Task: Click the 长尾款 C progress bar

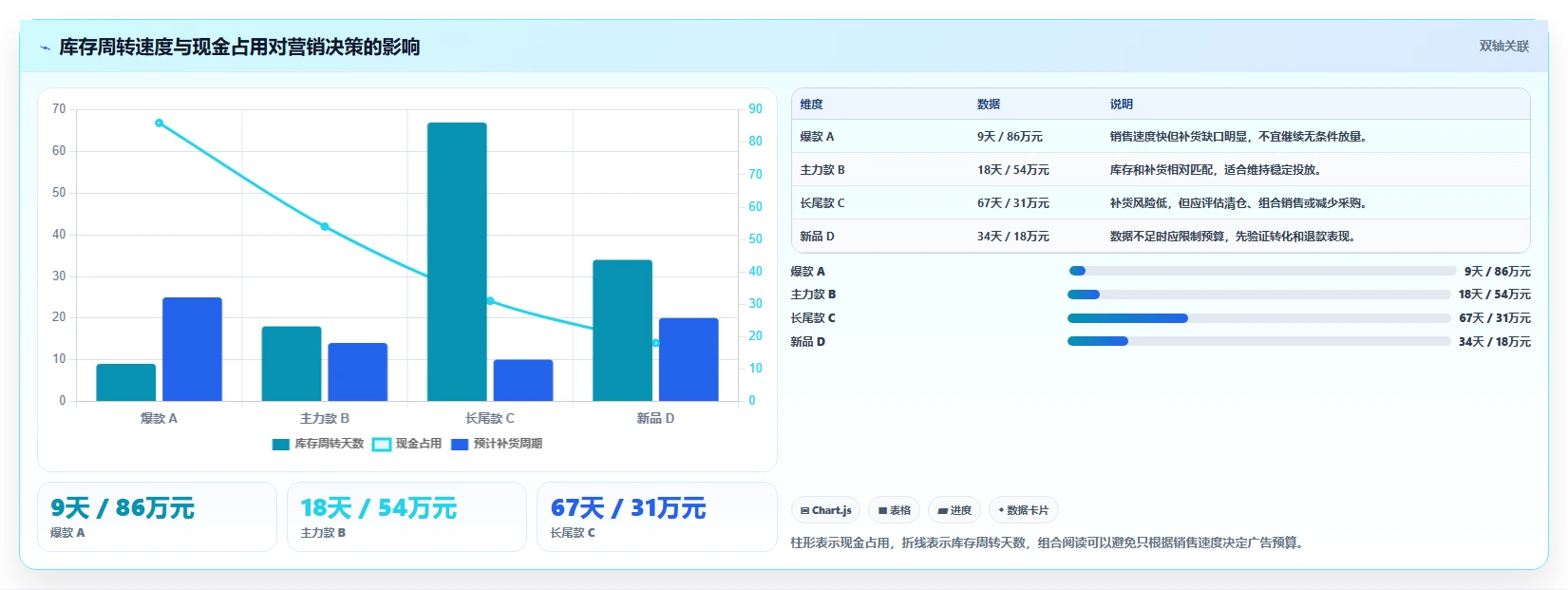Action: [1259, 318]
